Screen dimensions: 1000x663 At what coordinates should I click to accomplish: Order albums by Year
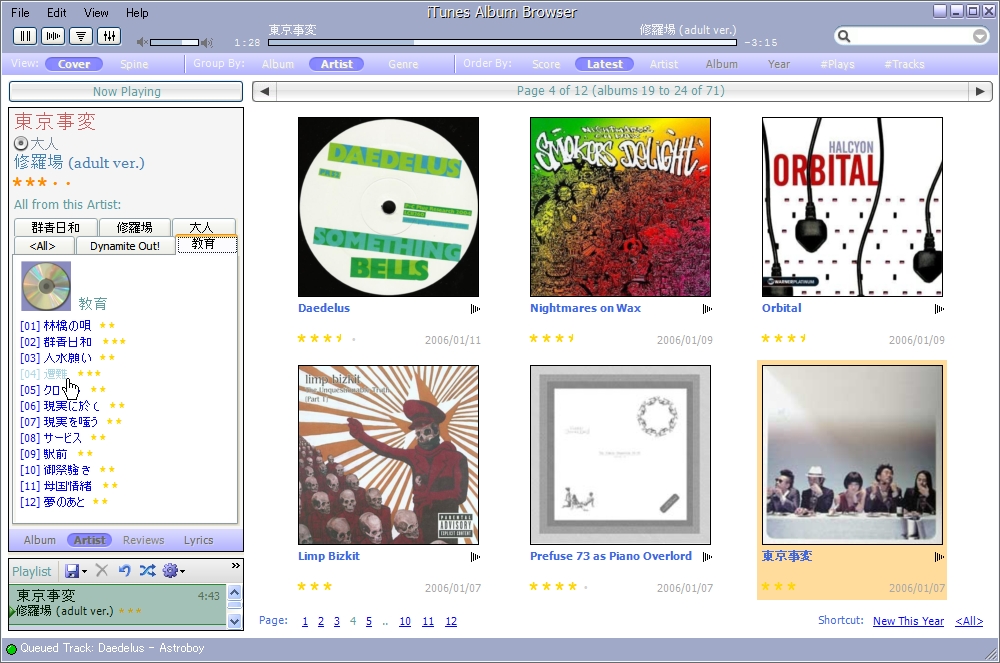coord(779,64)
